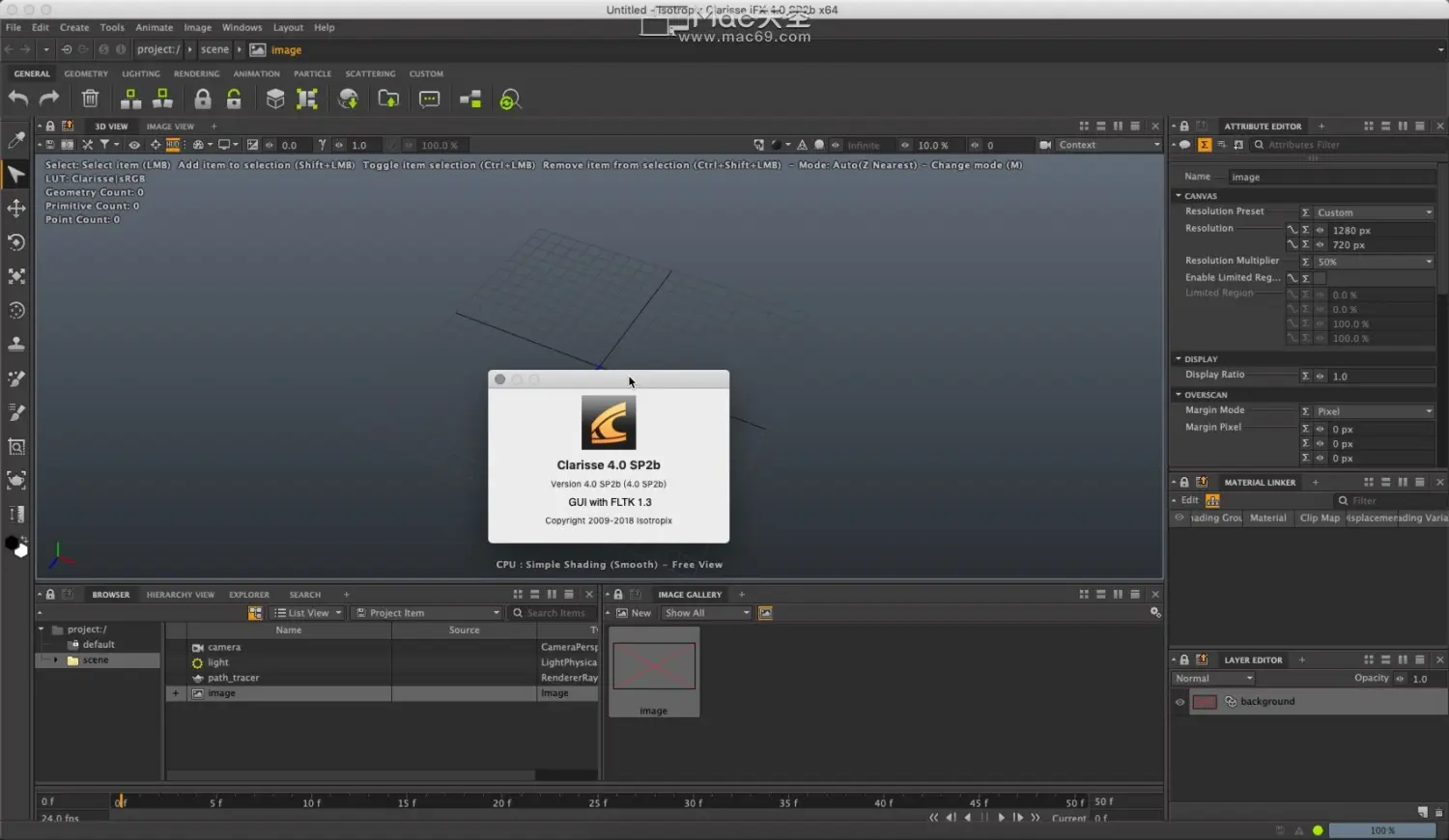Click the New button in Image Gallery
The height and width of the screenshot is (840, 1449).
(634, 613)
